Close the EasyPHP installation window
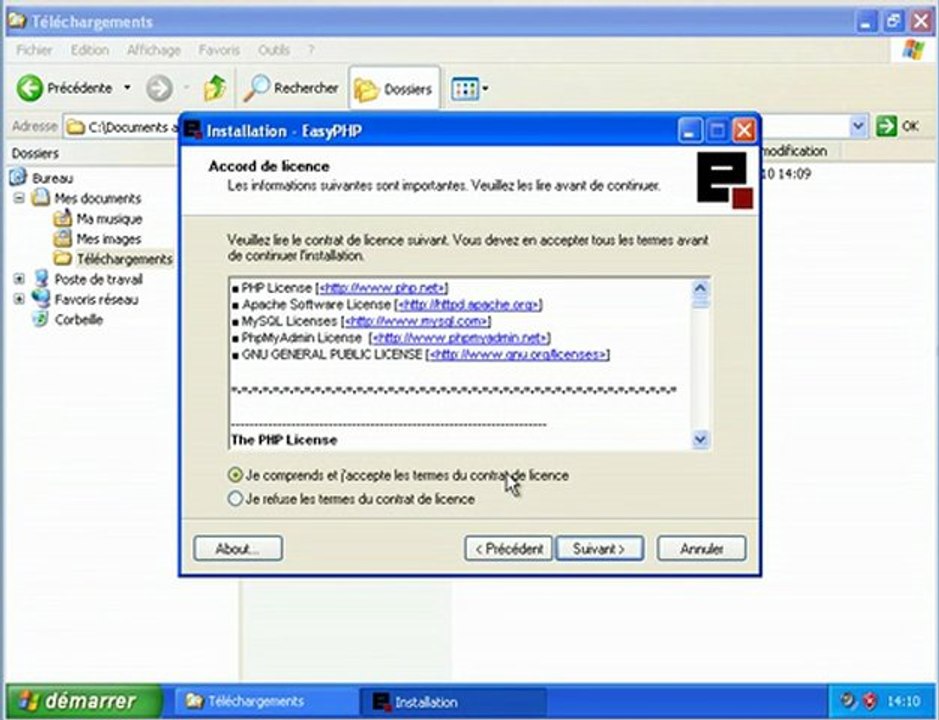 [x=744, y=130]
